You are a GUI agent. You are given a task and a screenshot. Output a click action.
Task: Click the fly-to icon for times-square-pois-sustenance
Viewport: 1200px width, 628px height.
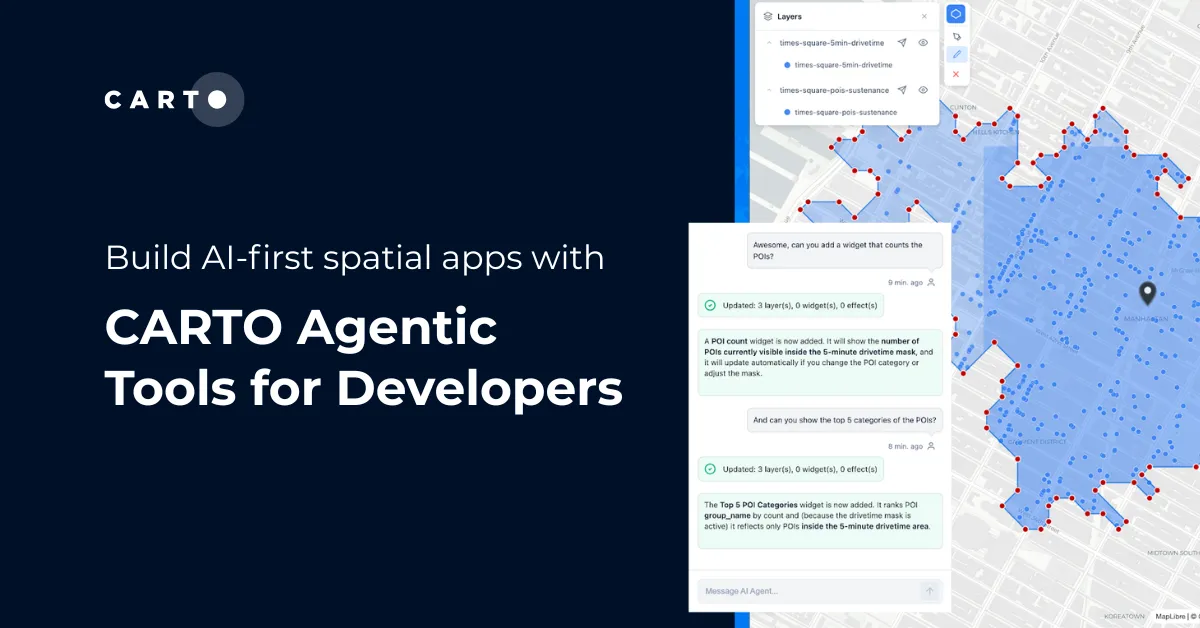pyautogui.click(x=902, y=90)
